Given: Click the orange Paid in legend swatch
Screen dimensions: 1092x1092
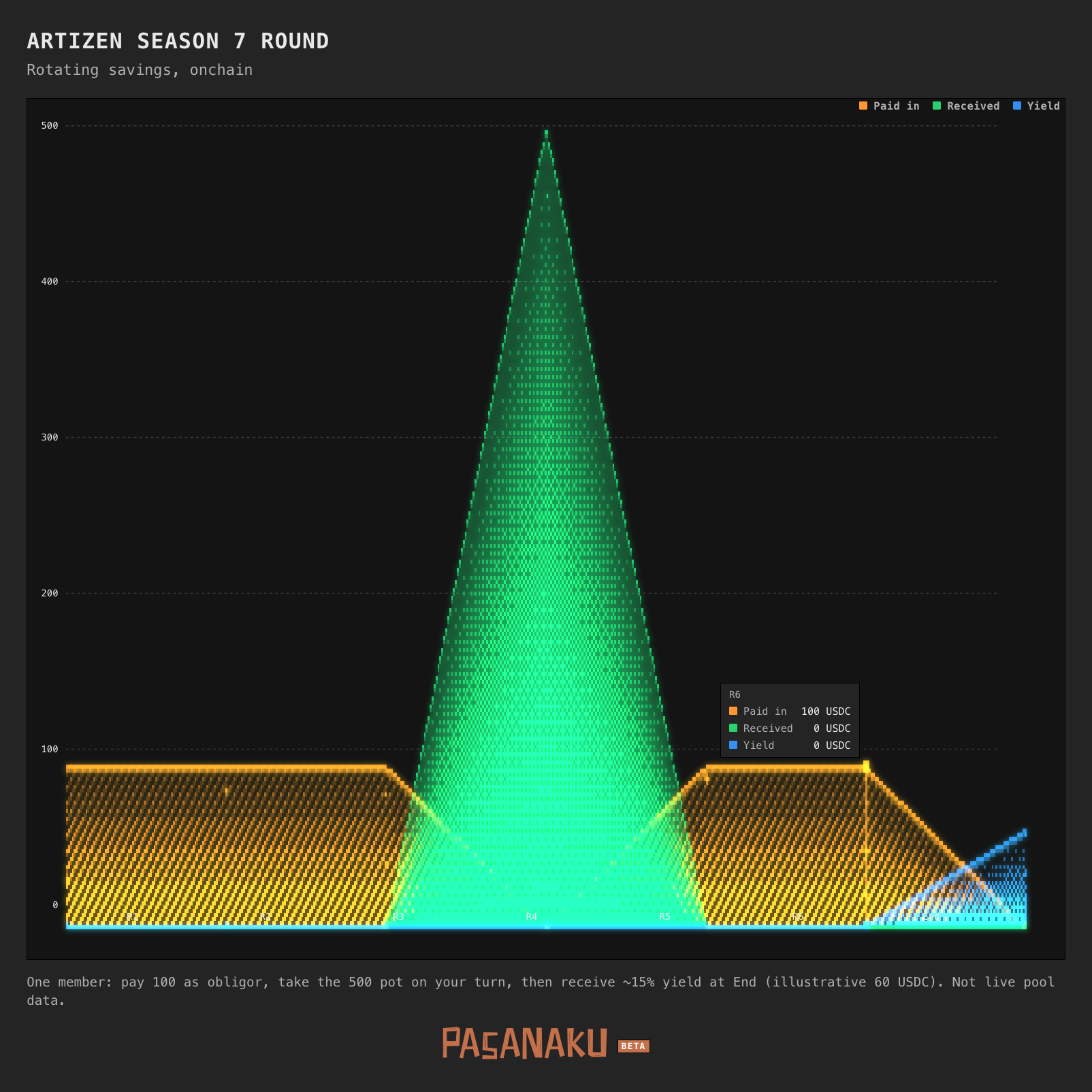Looking at the screenshot, I should coord(863,106).
